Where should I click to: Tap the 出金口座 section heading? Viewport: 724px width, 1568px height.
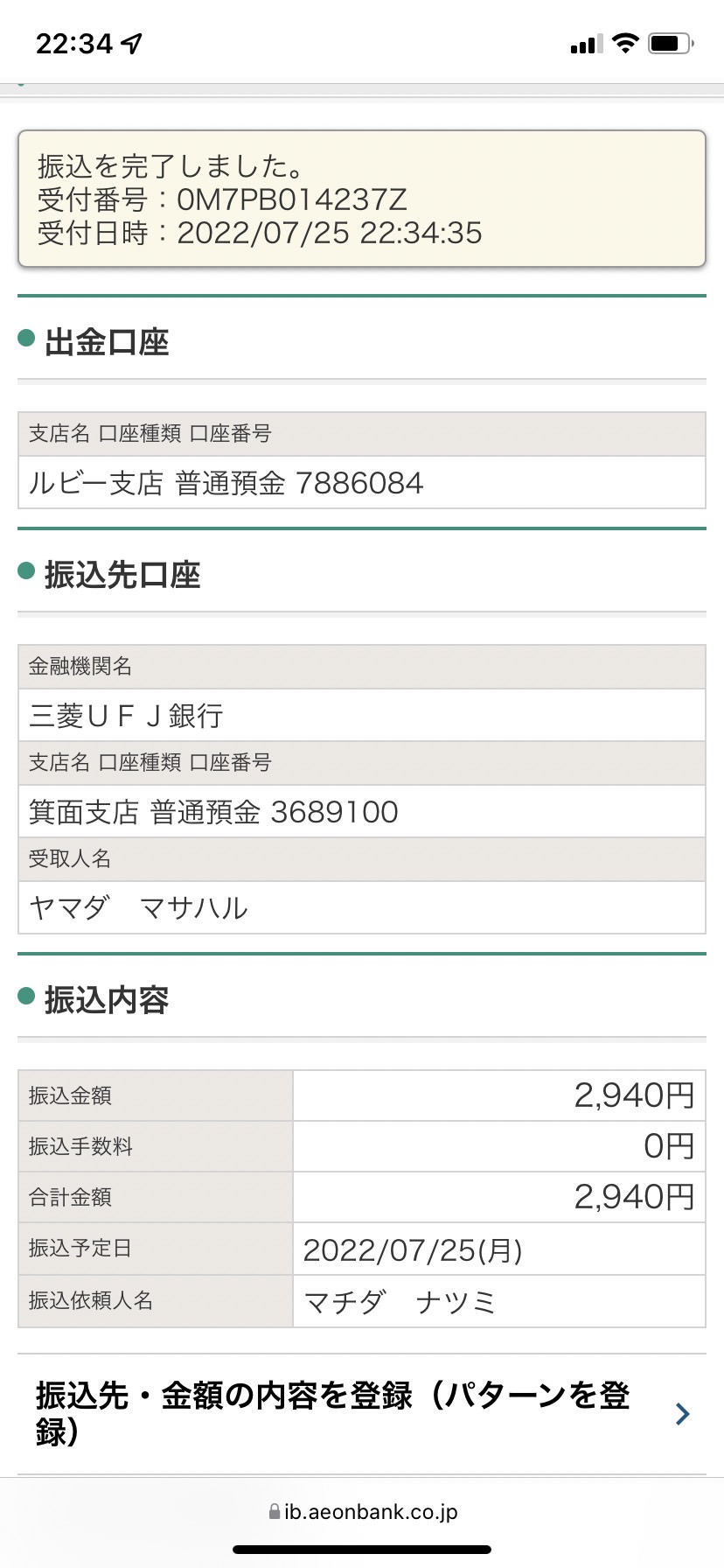(x=107, y=342)
